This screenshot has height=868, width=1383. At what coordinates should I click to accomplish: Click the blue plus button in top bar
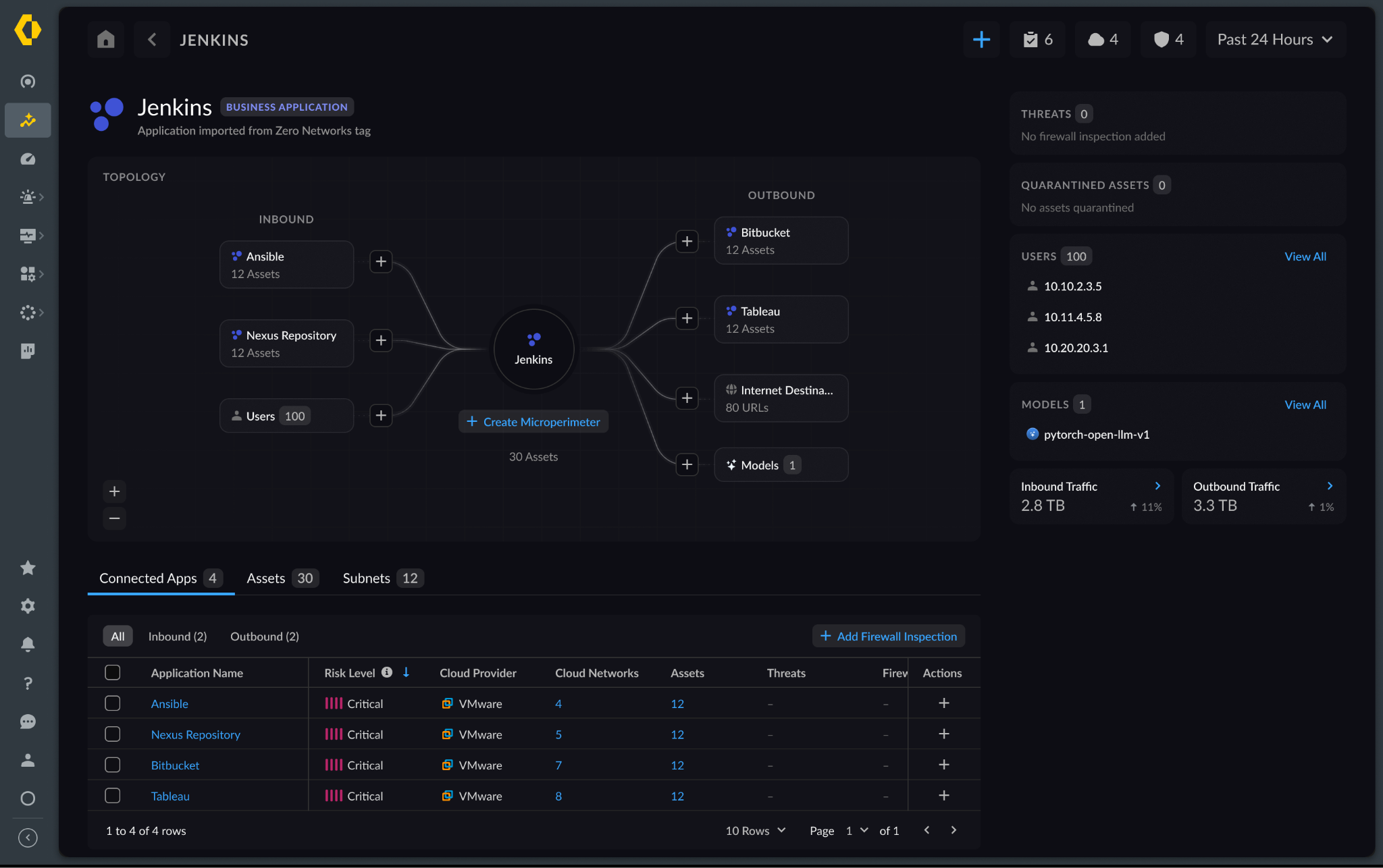pos(981,40)
